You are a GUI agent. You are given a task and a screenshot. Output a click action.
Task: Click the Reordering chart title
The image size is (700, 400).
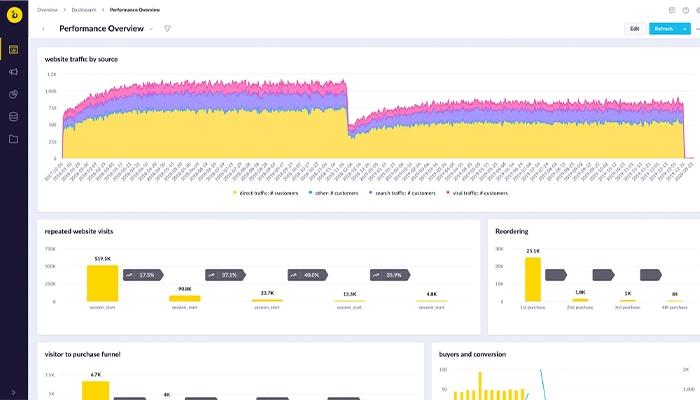tap(512, 231)
